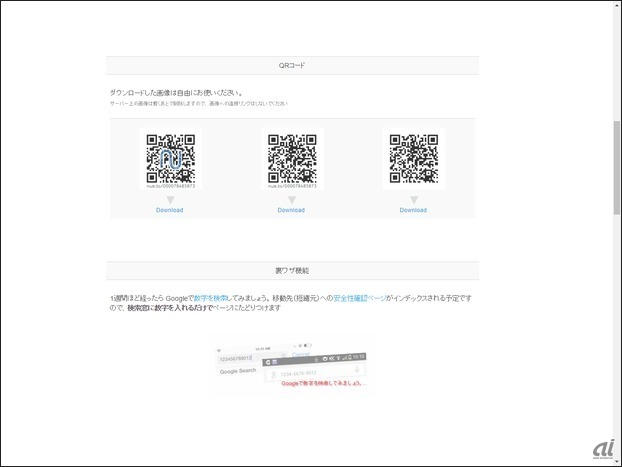The width and height of the screenshot is (622, 467).
Task: Follow the 数字を検索 link
Action: 211,298
